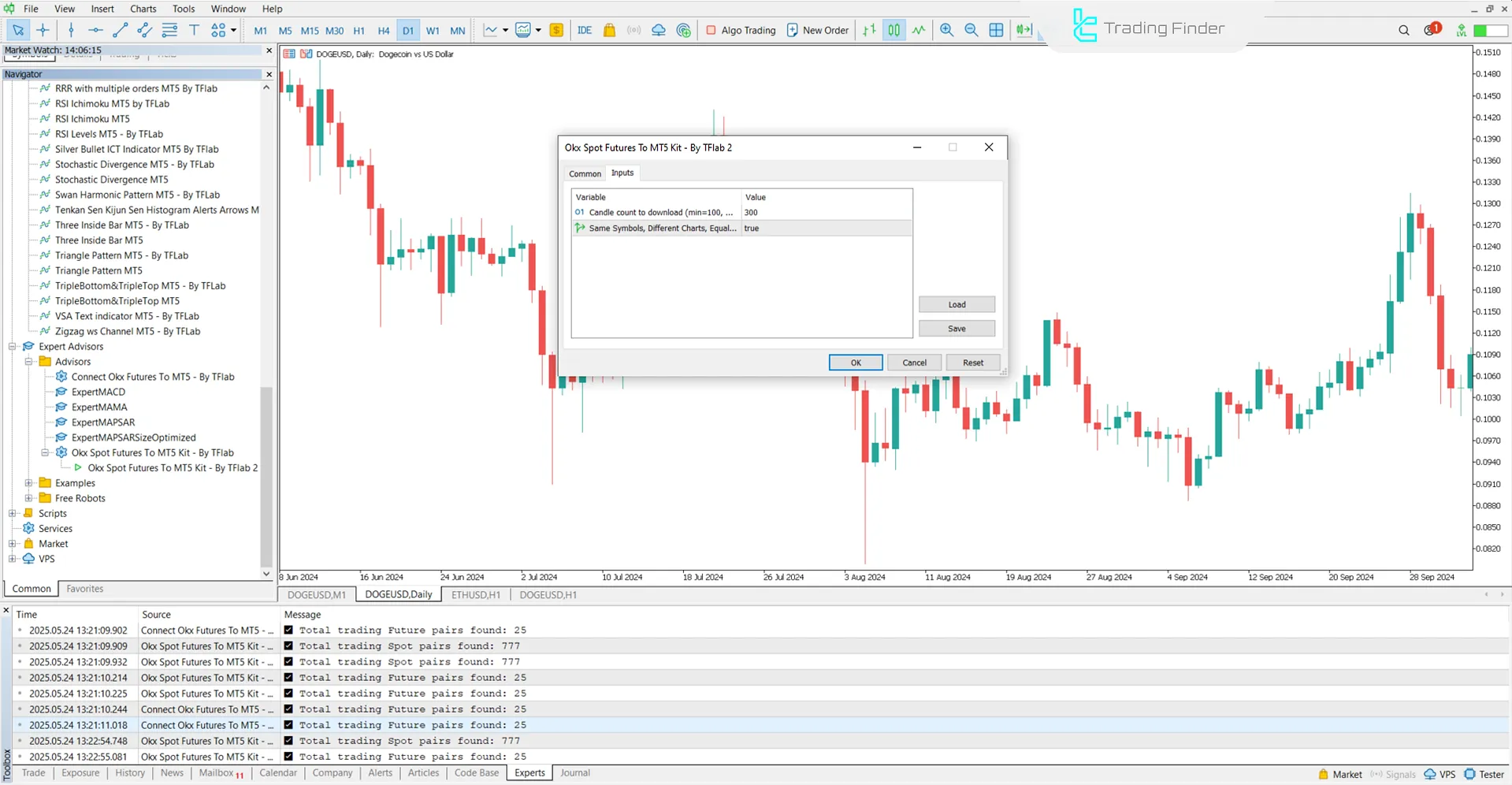This screenshot has height=785, width=1512.
Task: Open the search magnifier at top right
Action: coord(1403,30)
